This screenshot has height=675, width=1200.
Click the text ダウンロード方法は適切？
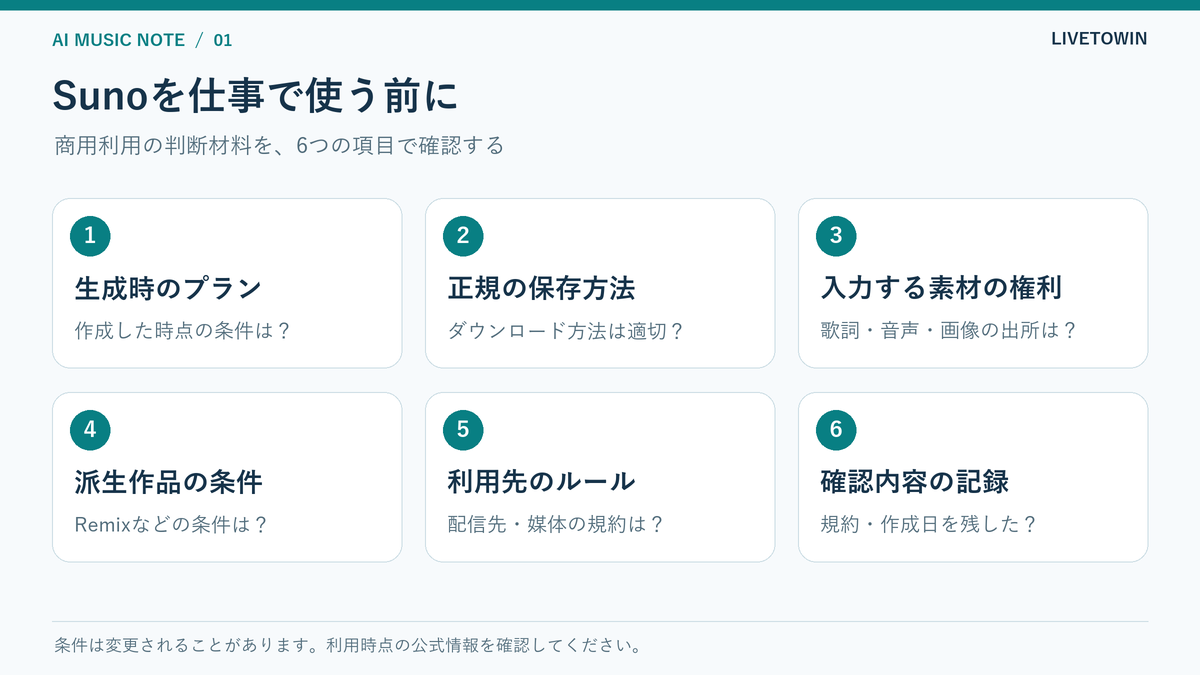point(566,331)
